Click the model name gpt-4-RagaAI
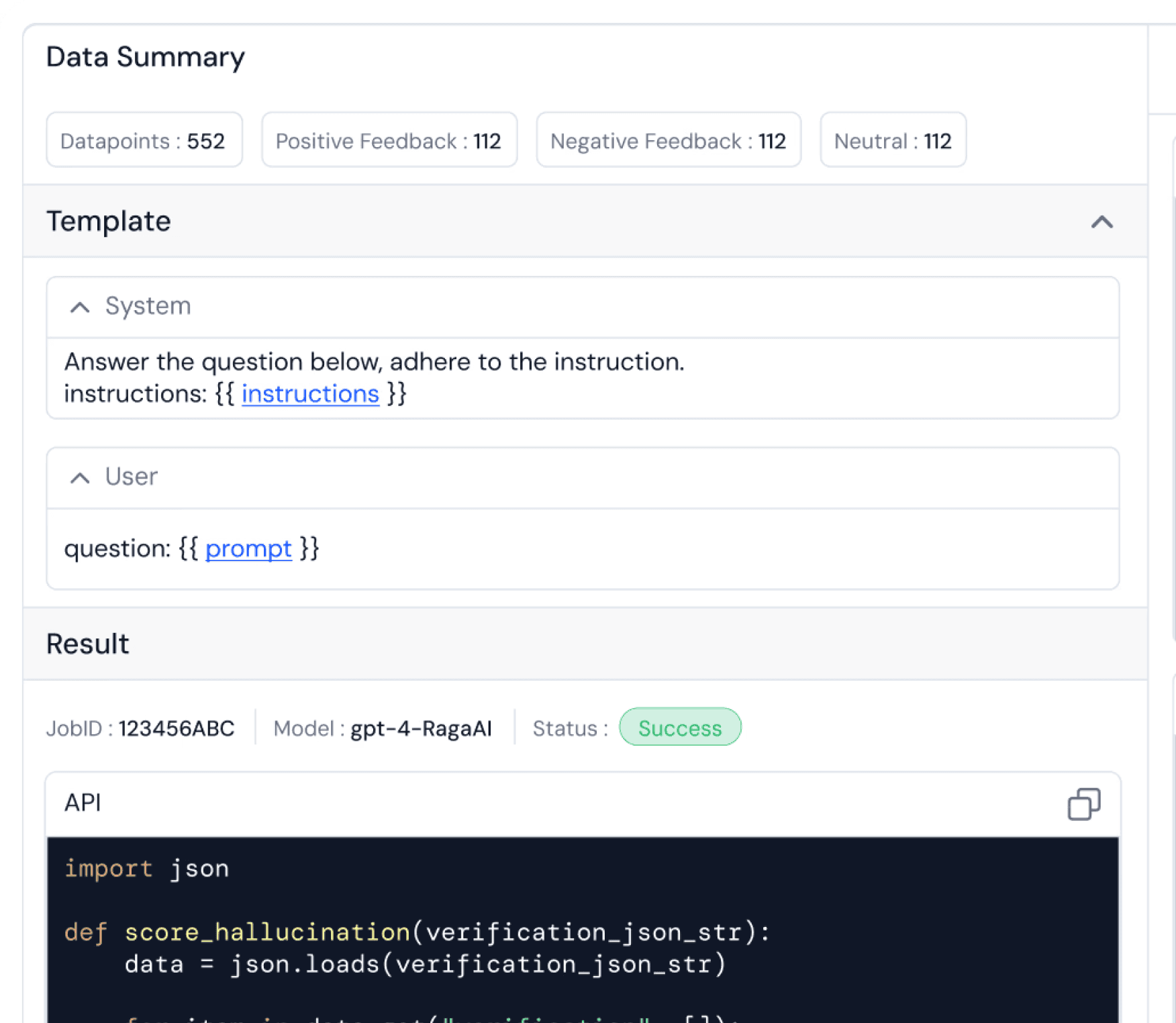Image resolution: width=1176 pixels, height=1023 pixels. (x=422, y=728)
